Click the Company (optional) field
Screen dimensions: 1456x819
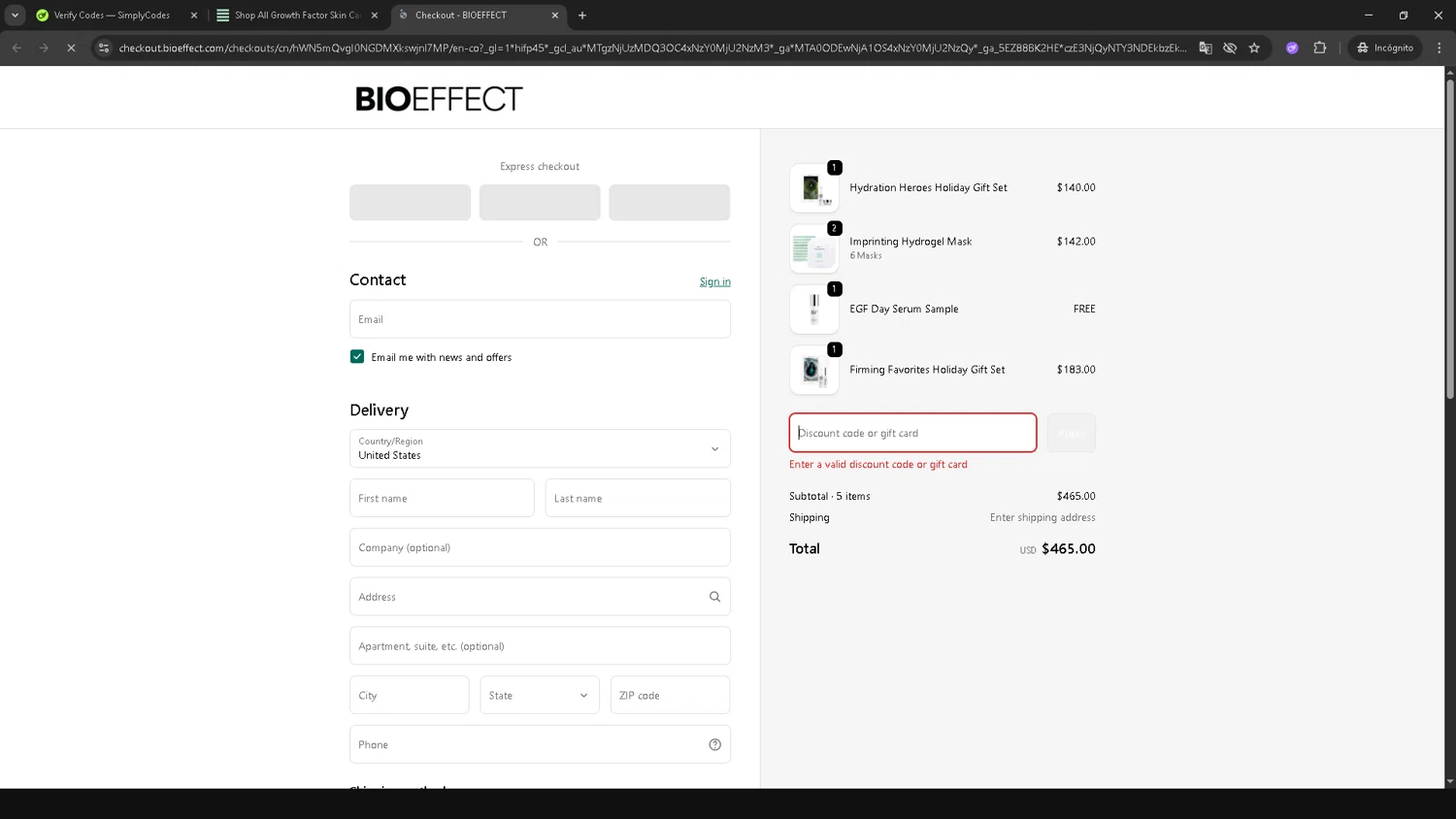(540, 547)
